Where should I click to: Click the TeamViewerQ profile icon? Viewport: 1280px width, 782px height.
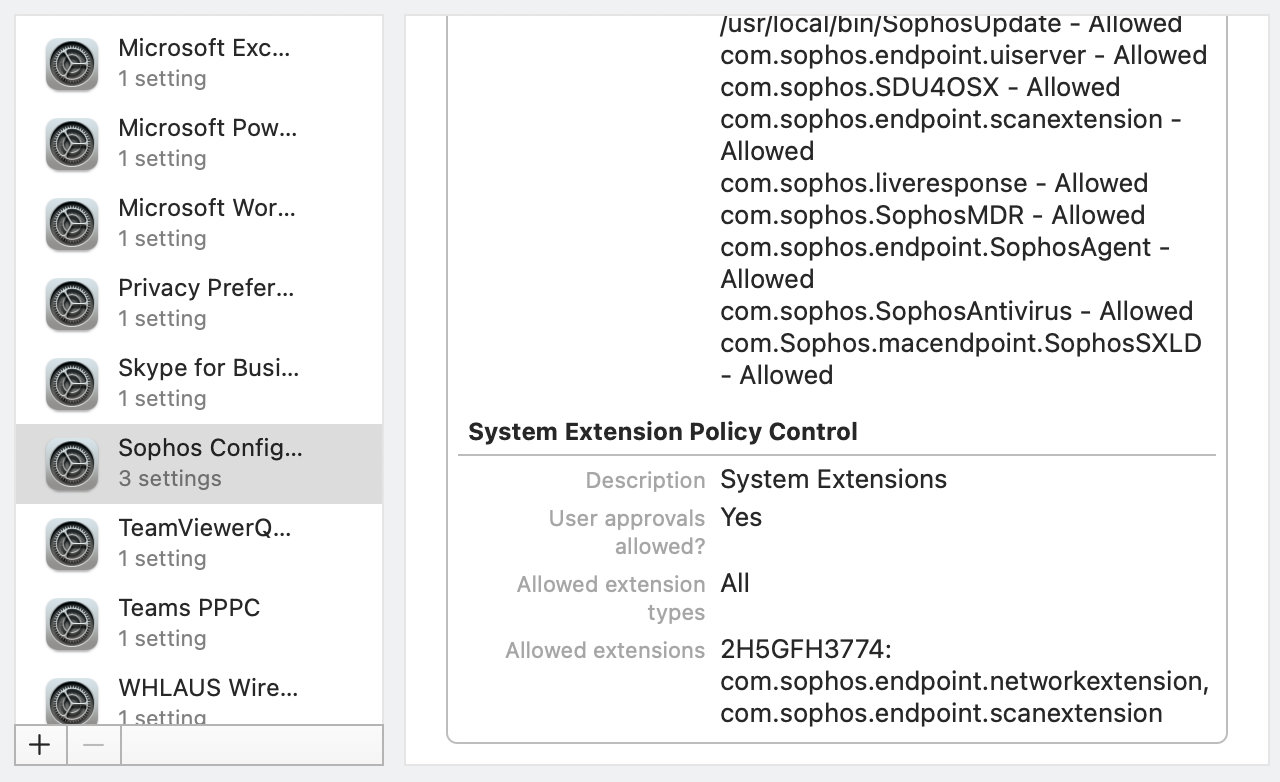72,544
